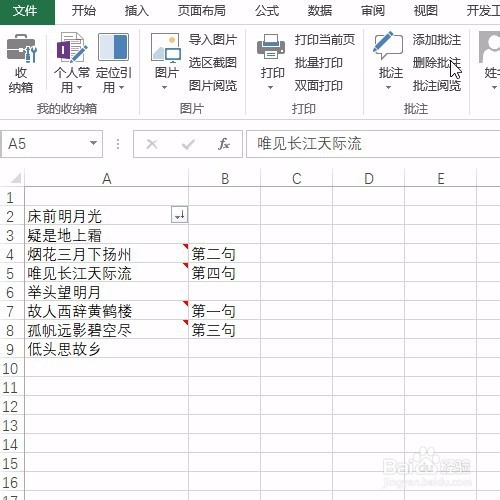Open the 文件 file tab
The height and width of the screenshot is (500, 500).
pyautogui.click(x=27, y=11)
